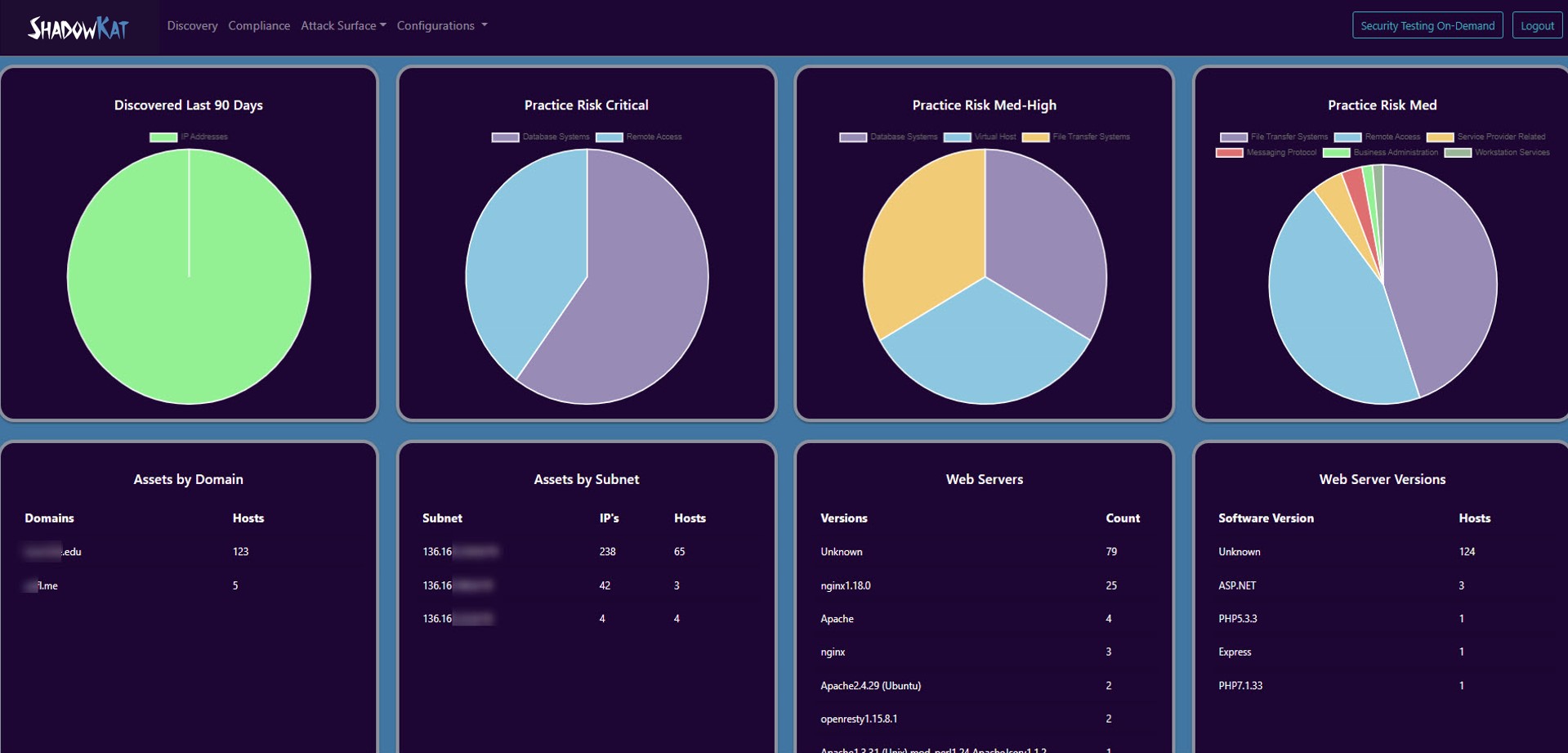
Task: Click the green IP Addresses pie slice
Action: tap(189, 276)
